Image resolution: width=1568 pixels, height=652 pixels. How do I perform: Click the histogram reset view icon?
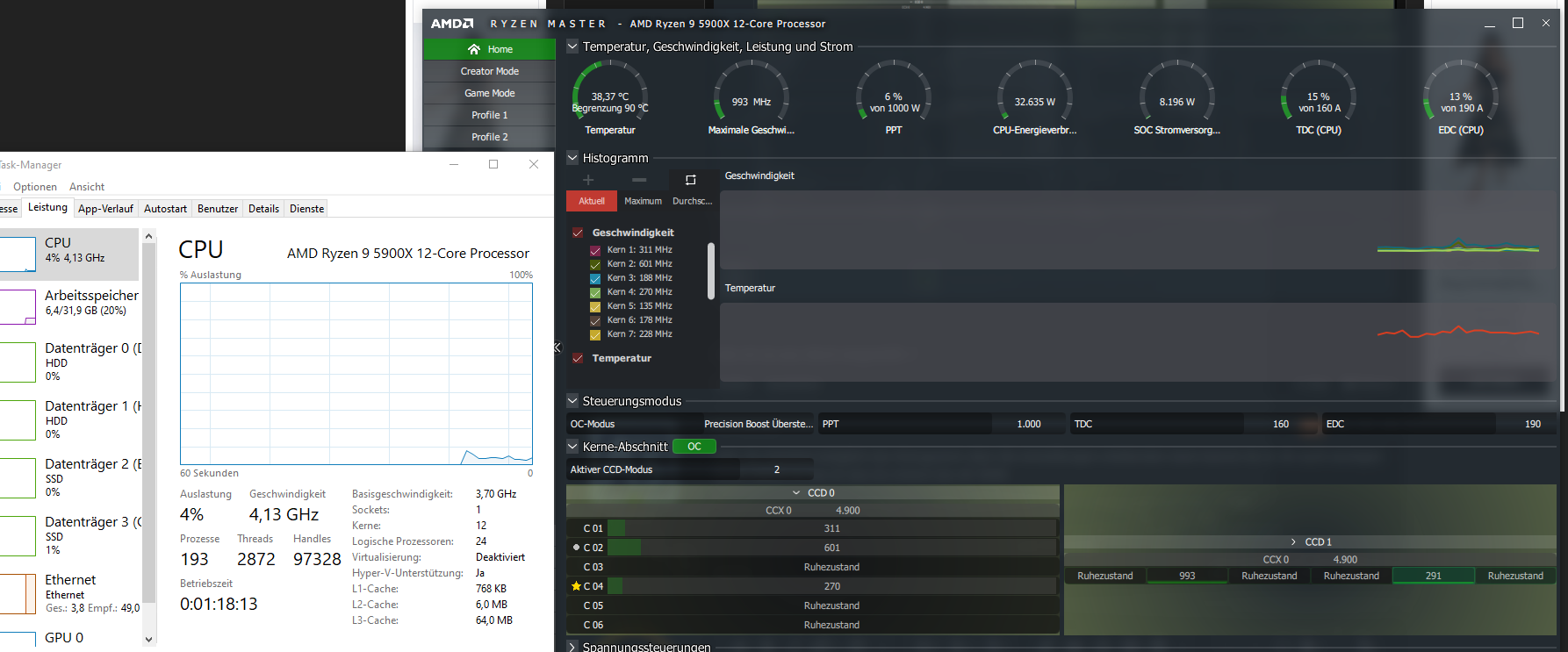(x=690, y=180)
